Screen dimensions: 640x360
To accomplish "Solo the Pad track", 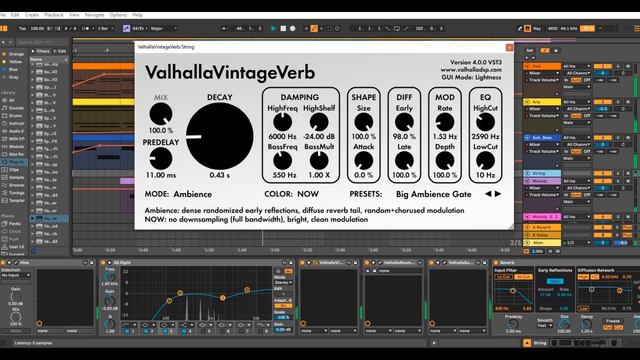I will coord(618,66).
